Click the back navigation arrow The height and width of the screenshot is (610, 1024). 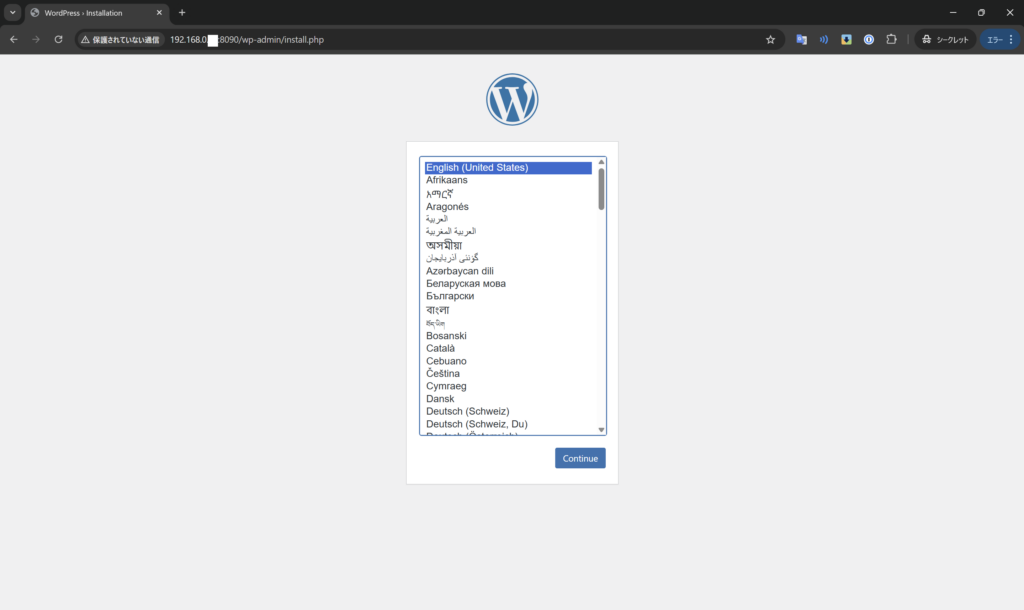click(x=12, y=39)
